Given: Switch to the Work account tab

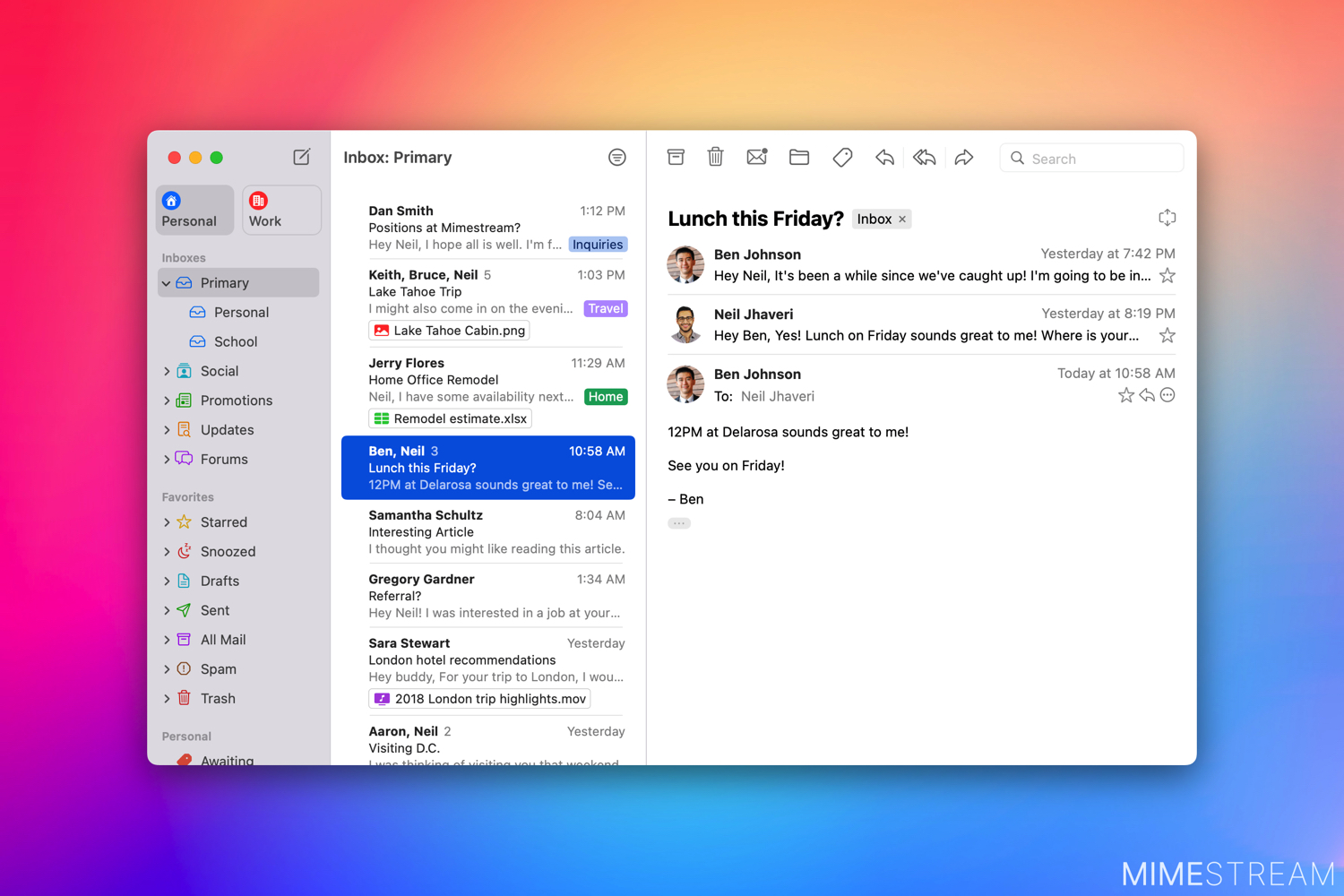Looking at the screenshot, I should pos(281,211).
